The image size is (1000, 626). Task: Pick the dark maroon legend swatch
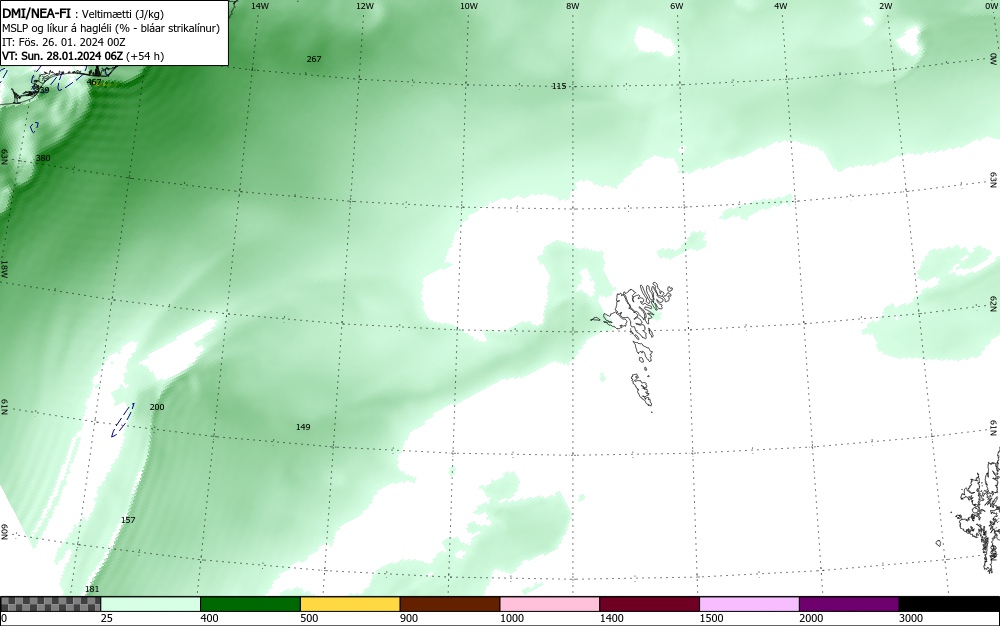click(649, 604)
